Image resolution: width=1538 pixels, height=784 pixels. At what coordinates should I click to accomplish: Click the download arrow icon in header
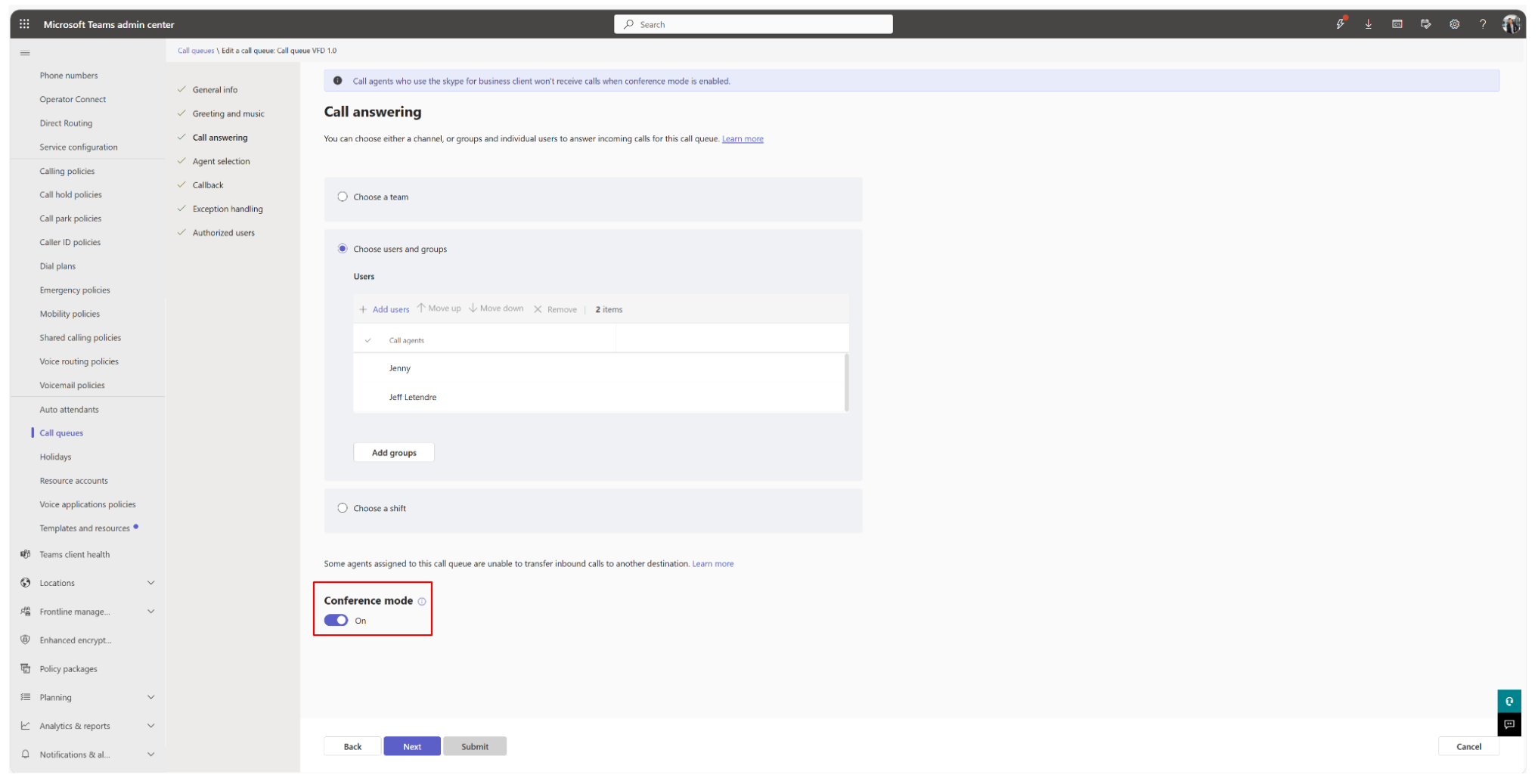(1368, 24)
